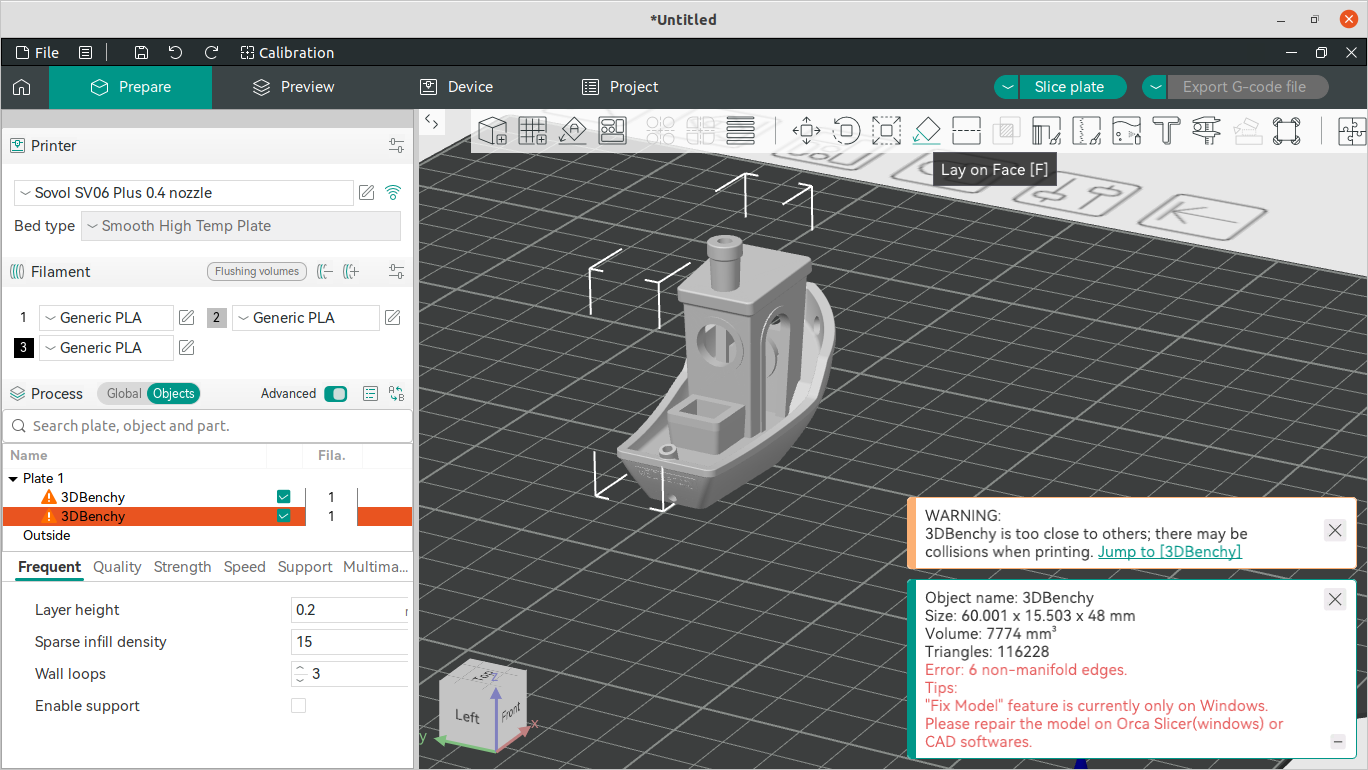Choose the Scale tool
This screenshot has width=1368, height=770.
tap(886, 130)
